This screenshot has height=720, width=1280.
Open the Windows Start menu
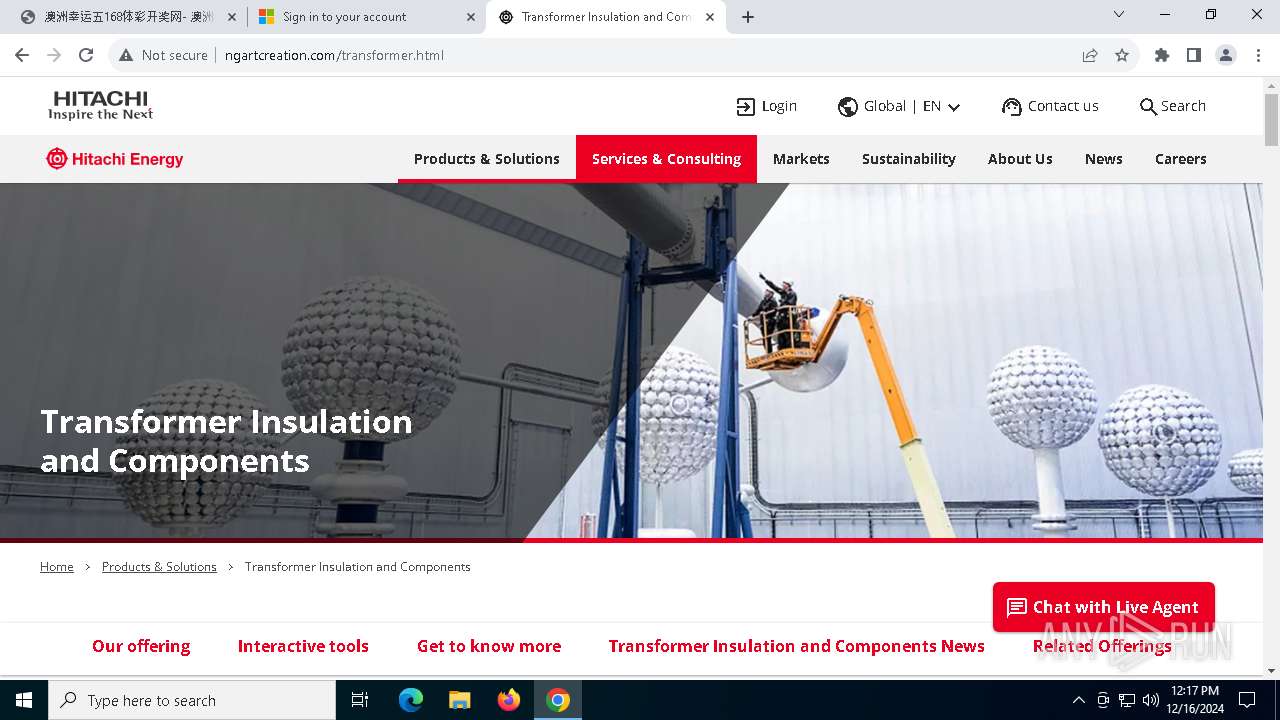click(24, 700)
